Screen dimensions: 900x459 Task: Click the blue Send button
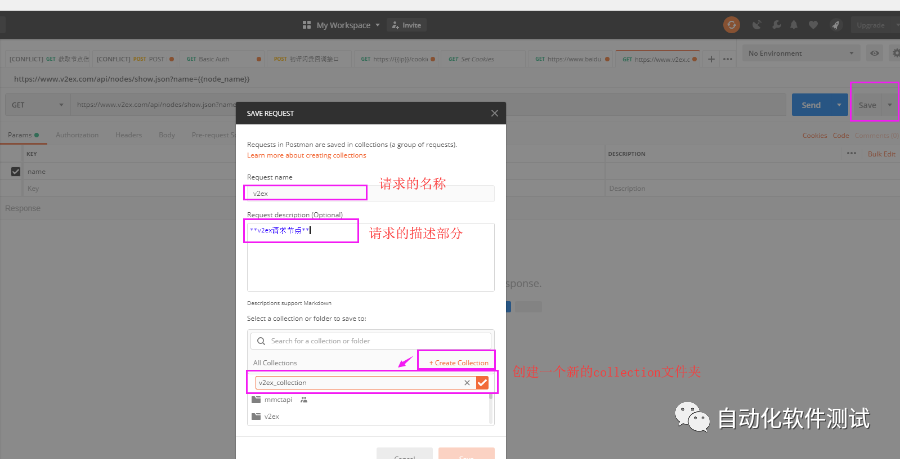tap(811, 105)
